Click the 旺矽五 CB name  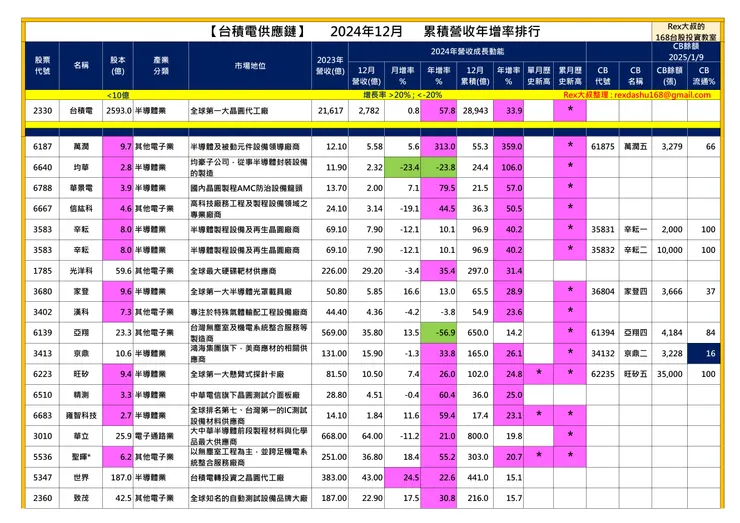pos(635,374)
